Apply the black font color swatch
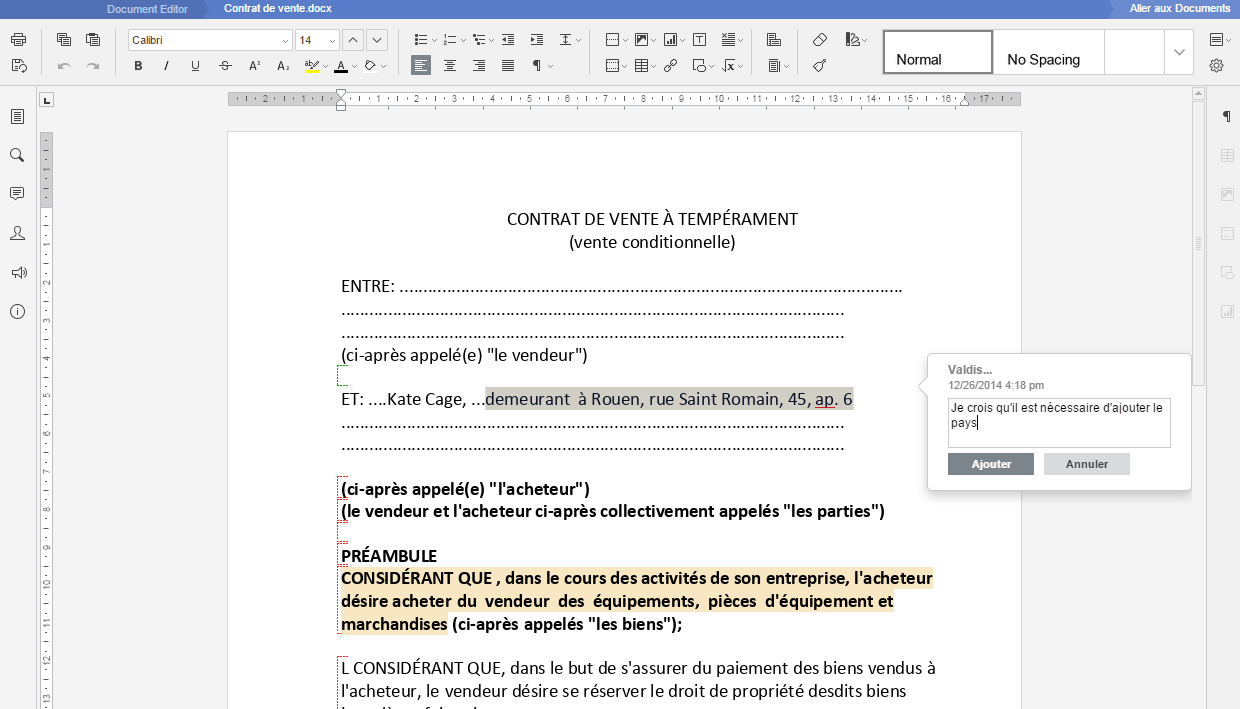This screenshot has height=709, width=1240. tap(341, 66)
